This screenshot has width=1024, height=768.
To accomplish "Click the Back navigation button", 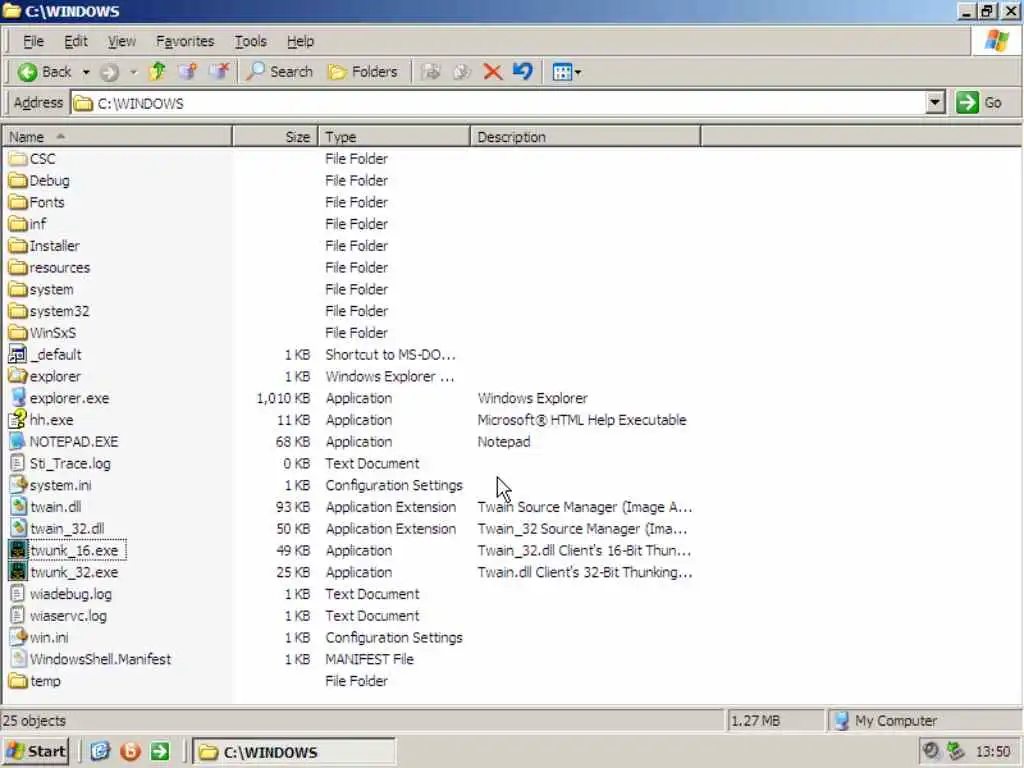I will click(x=44, y=72).
